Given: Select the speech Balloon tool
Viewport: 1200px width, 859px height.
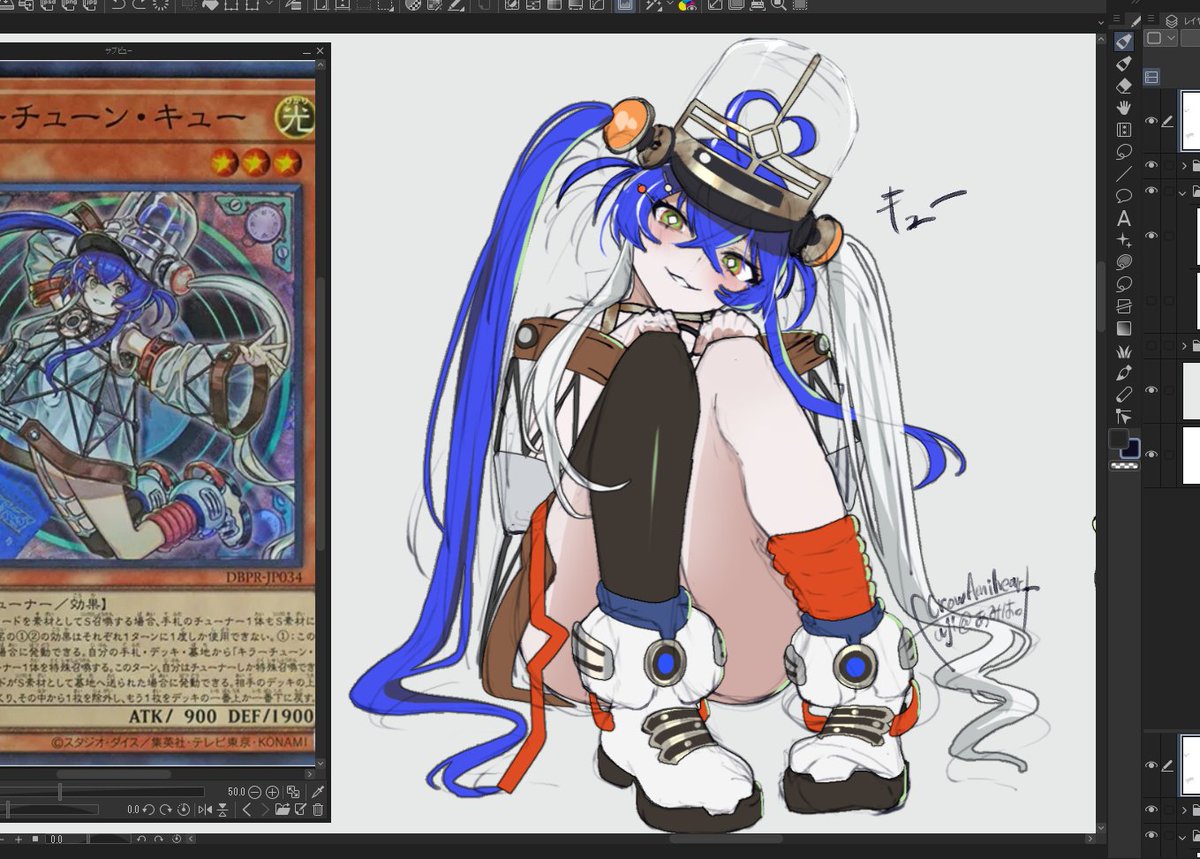Looking at the screenshot, I should [1124, 196].
